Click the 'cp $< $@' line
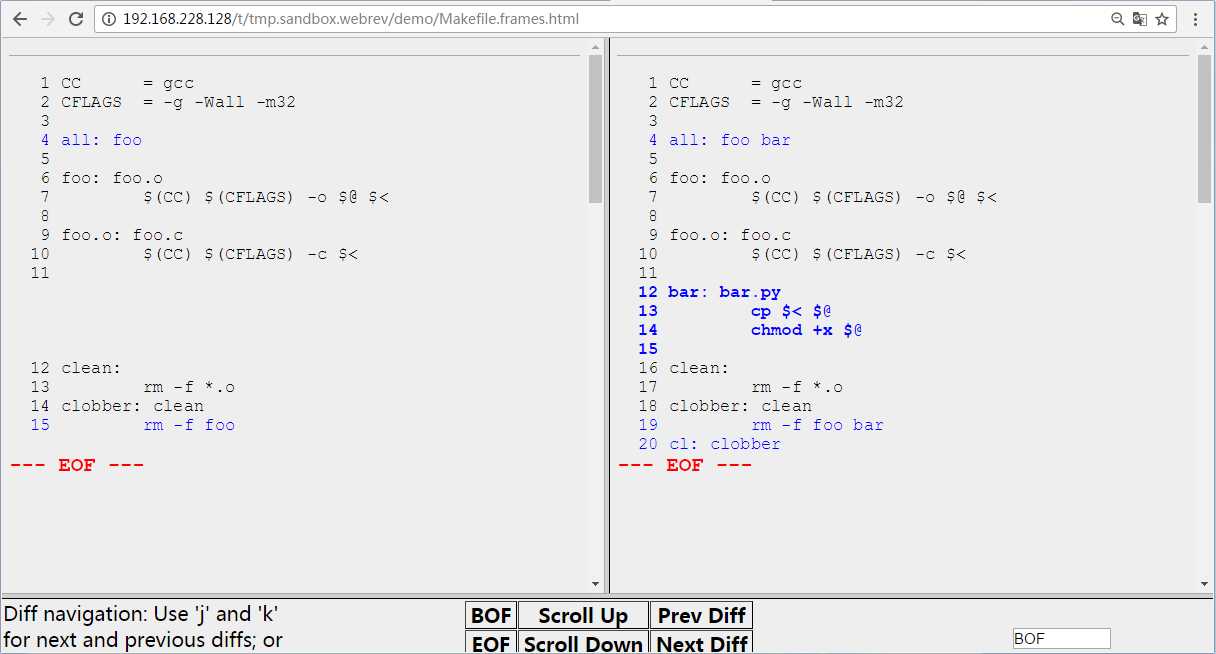 [x=791, y=311]
